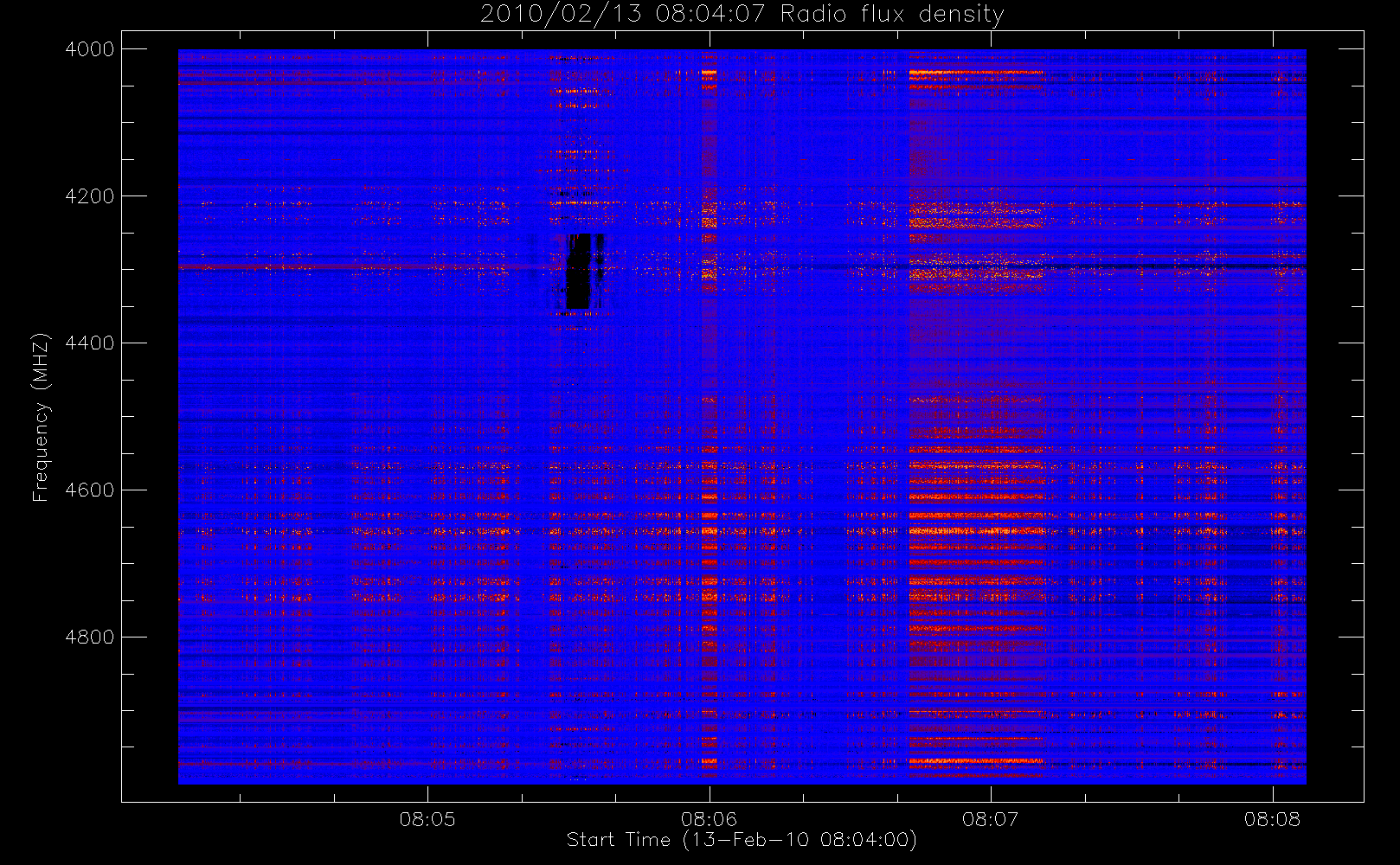This screenshot has width=1400, height=865.
Task: Click the 4000 frequency tick label
Action: point(90,49)
